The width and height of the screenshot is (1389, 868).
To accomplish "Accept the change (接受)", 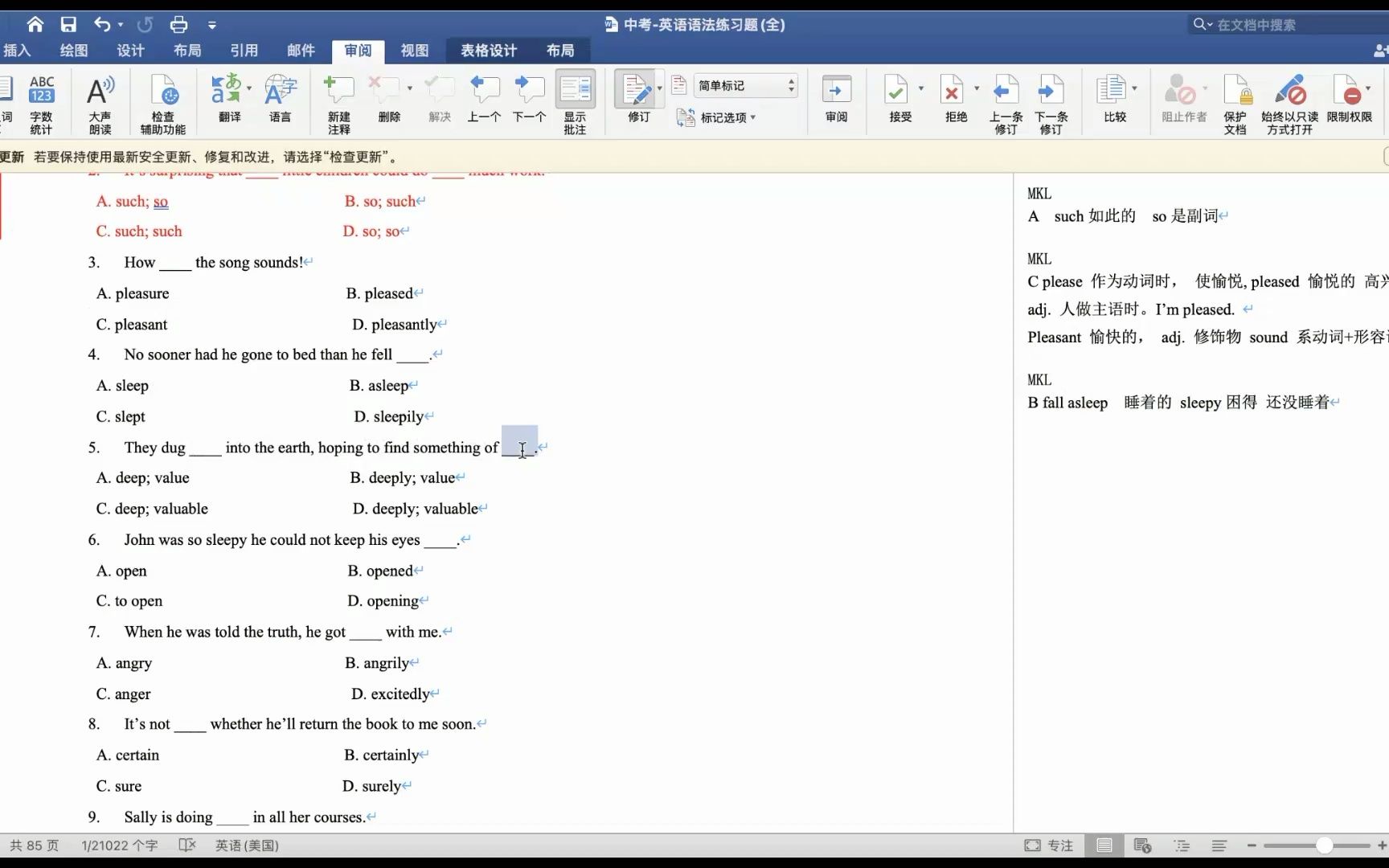I will point(899,98).
